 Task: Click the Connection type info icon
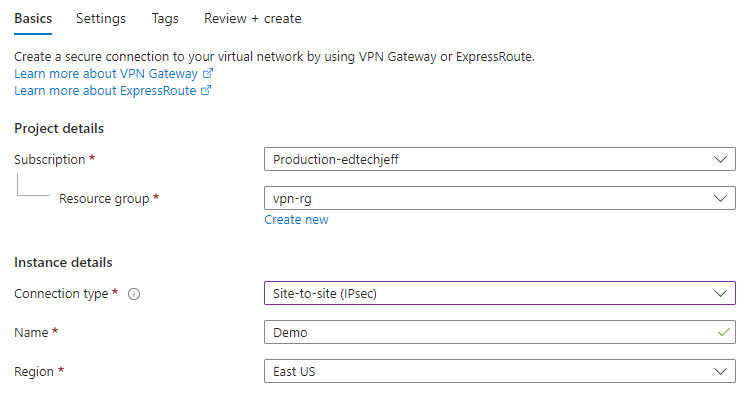pos(134,294)
